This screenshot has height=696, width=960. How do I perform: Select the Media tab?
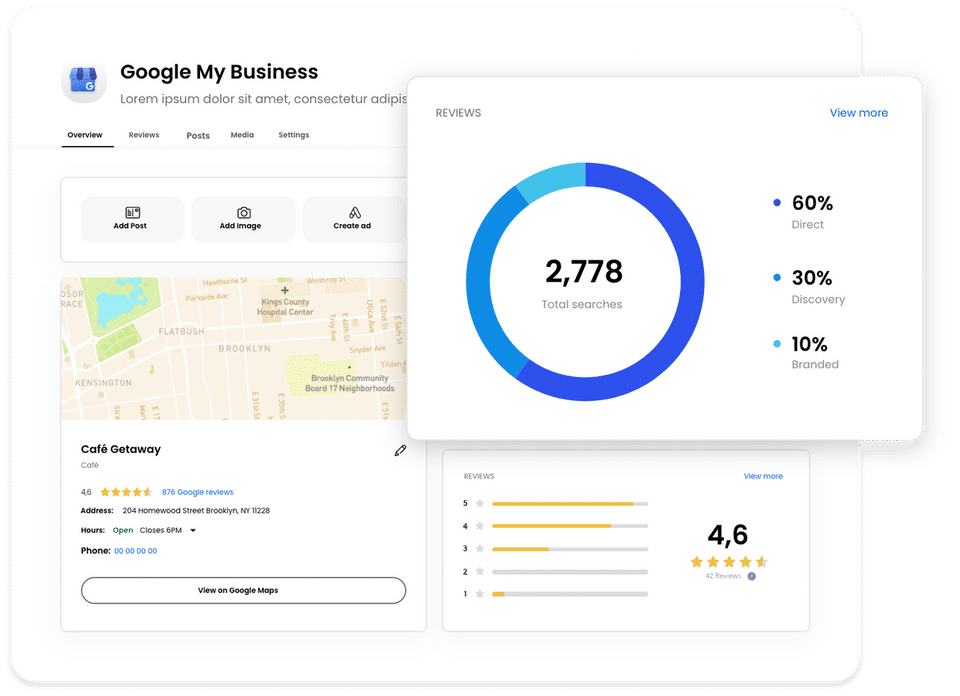[x=242, y=135]
